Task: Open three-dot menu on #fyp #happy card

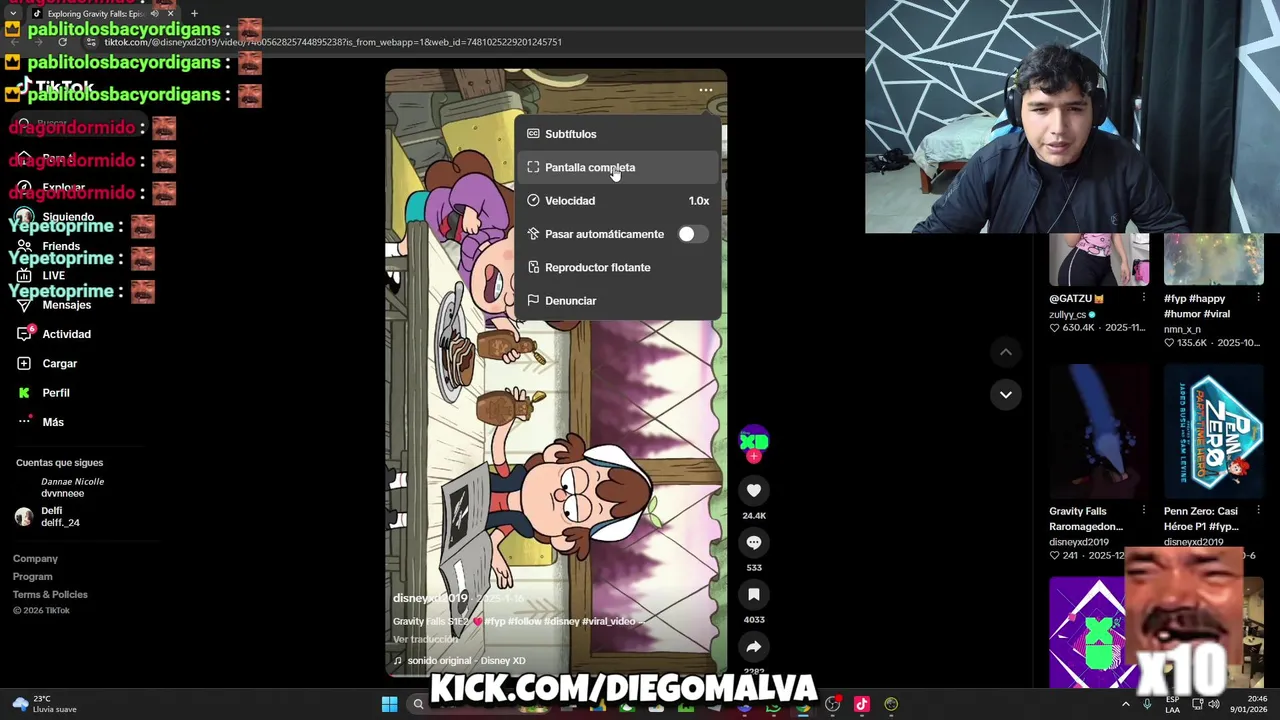Action: click(1258, 298)
